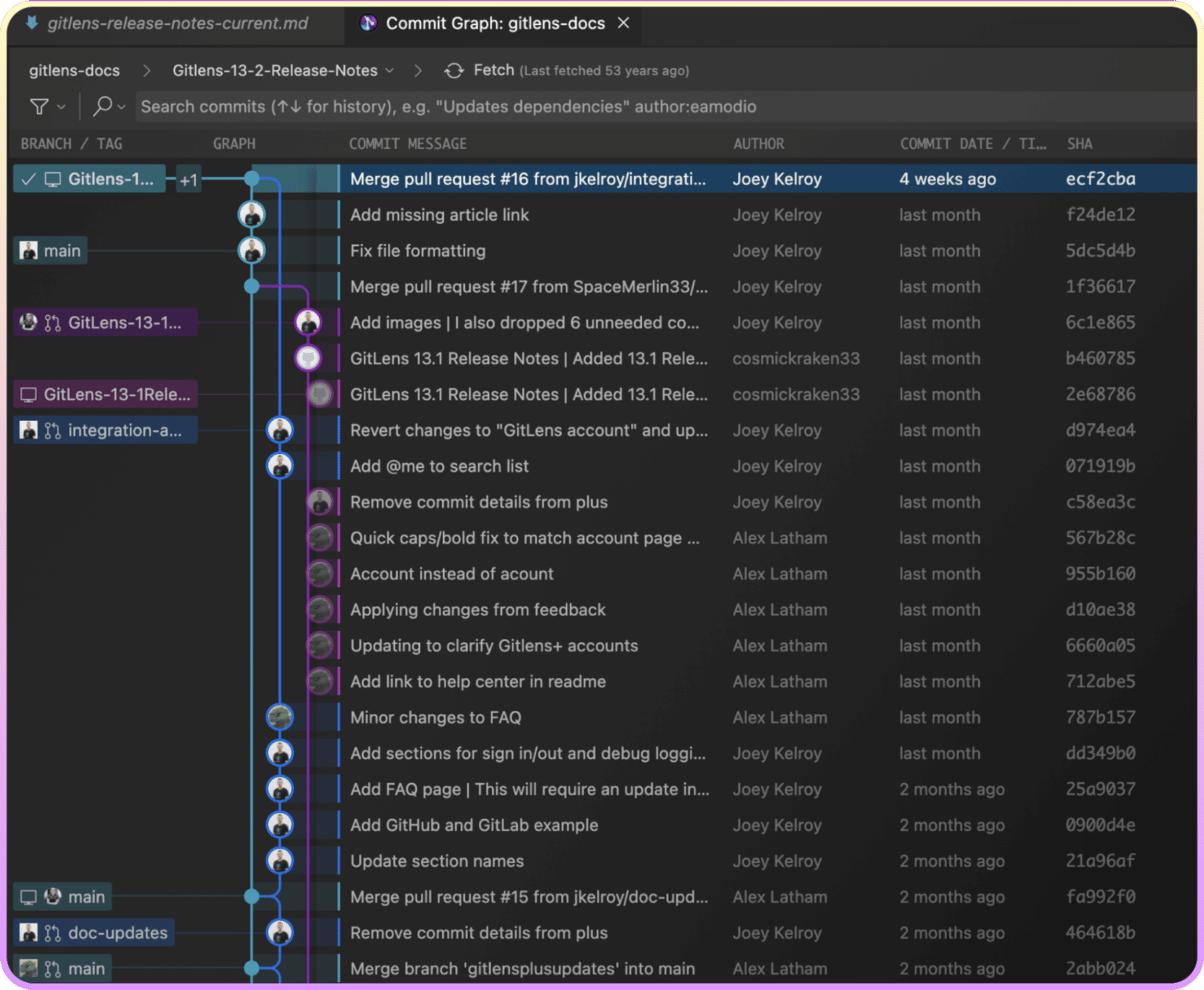Screen dimensions: 1204x990
Task: Select the Commit Graph: gitlens-docs tab
Action: 495,24
